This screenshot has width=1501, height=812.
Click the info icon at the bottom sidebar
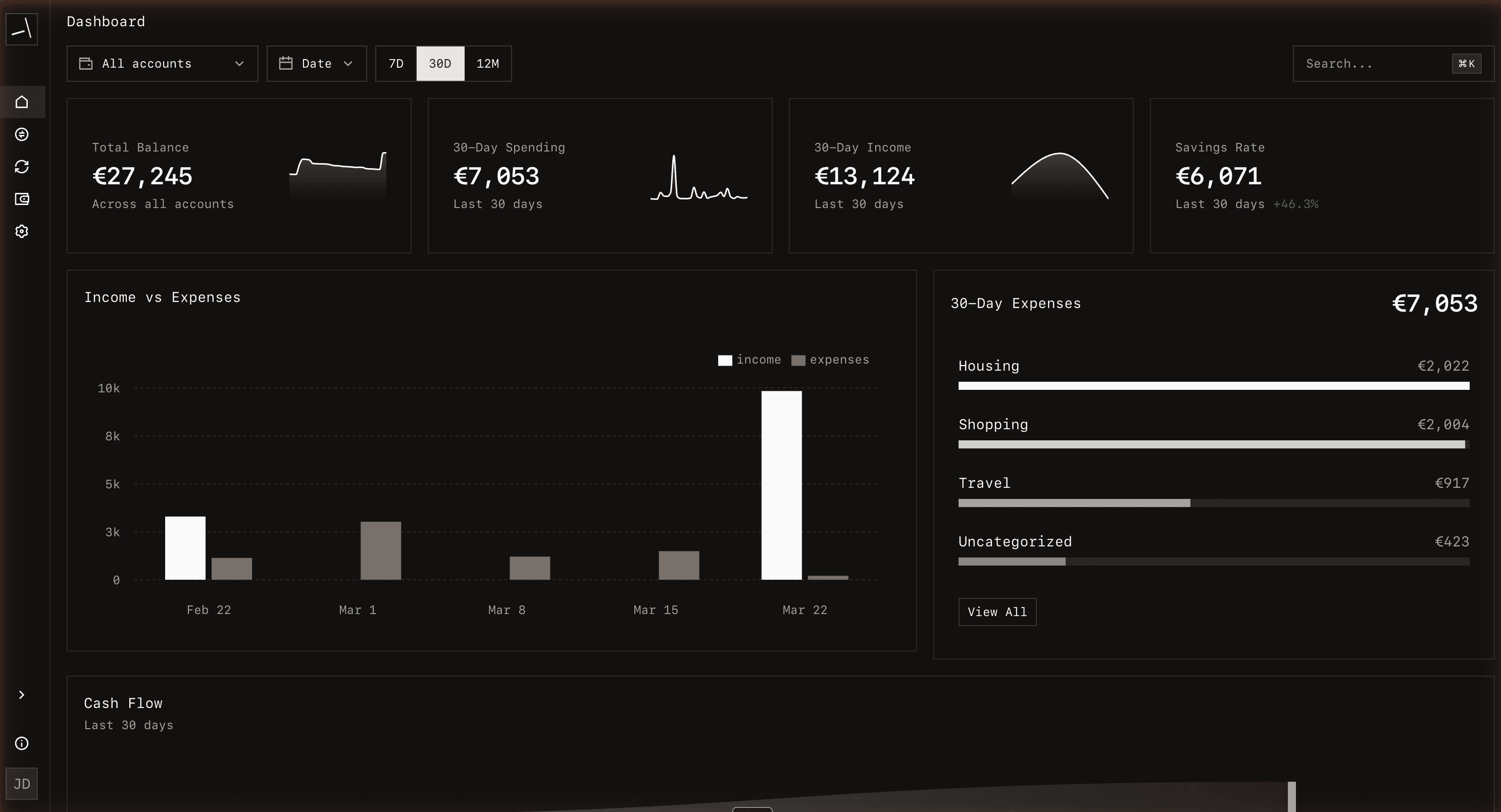click(x=22, y=743)
